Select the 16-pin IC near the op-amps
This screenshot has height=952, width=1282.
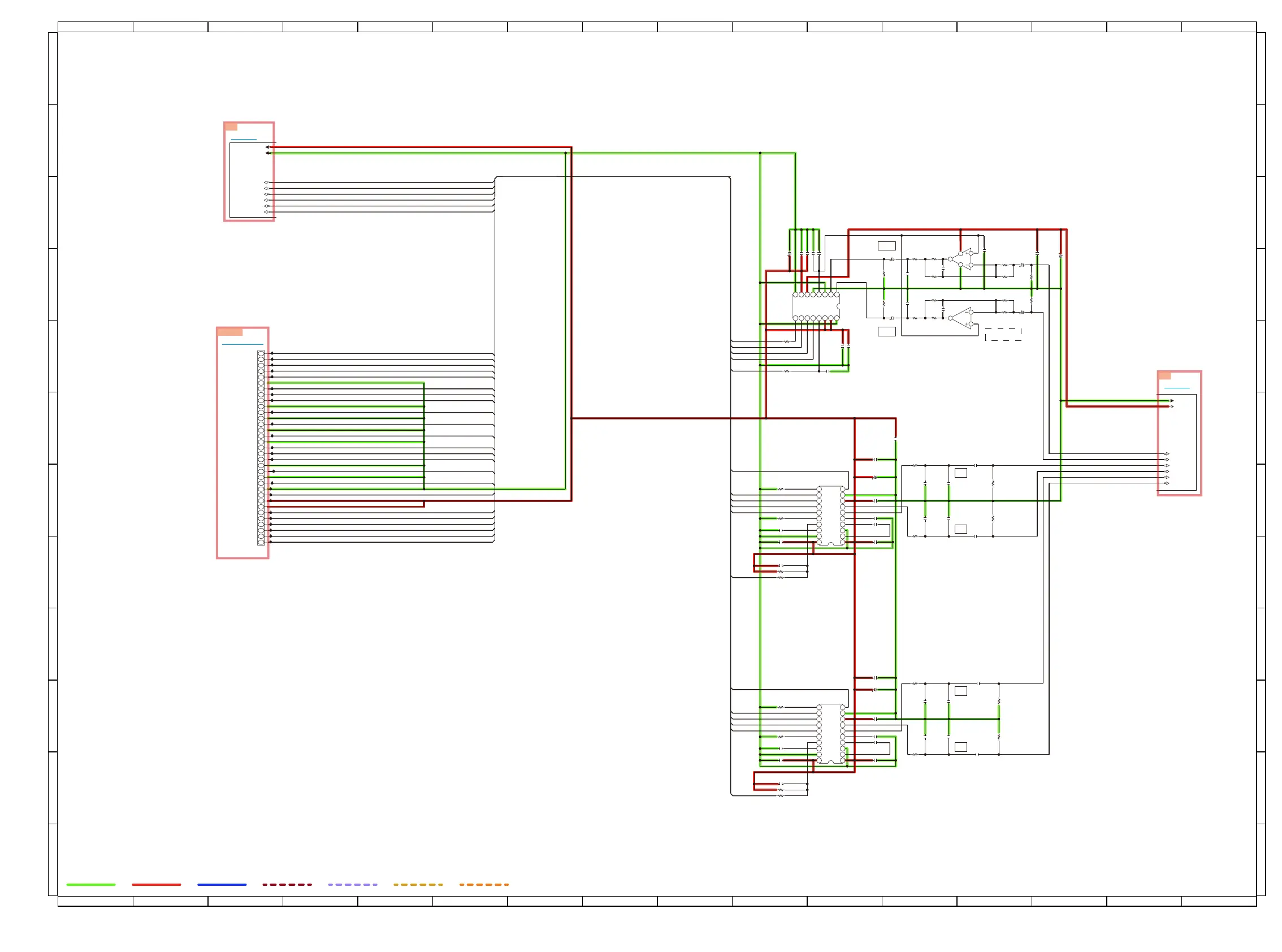(x=815, y=306)
